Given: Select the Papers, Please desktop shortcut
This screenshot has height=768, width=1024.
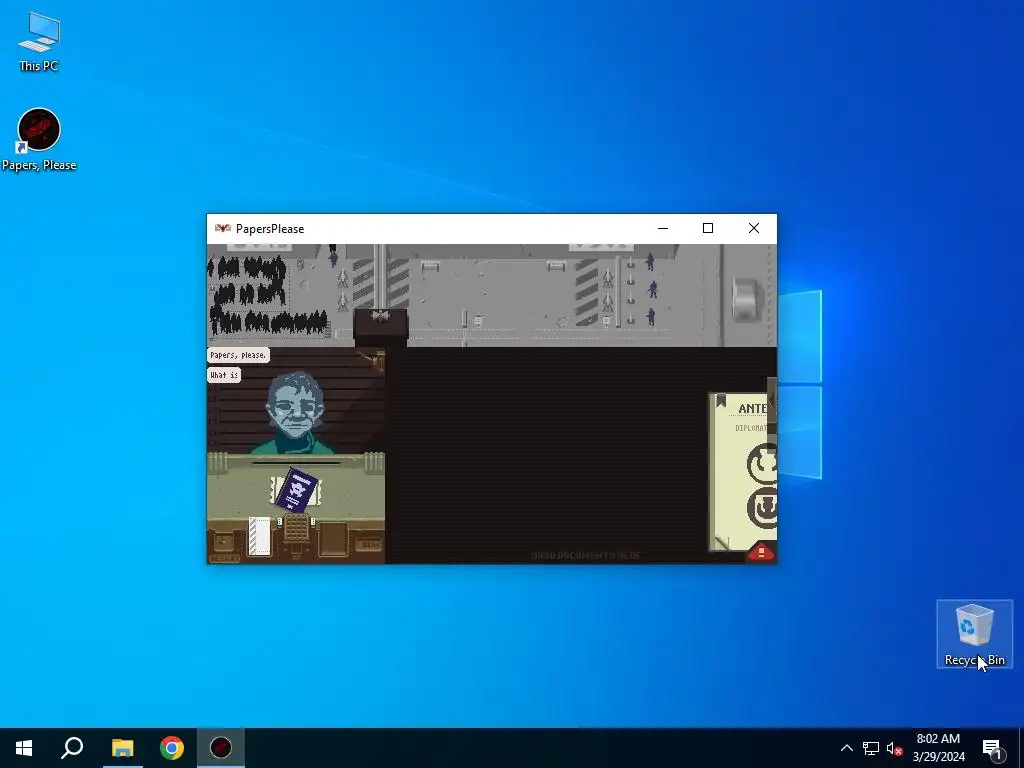Looking at the screenshot, I should (x=39, y=140).
